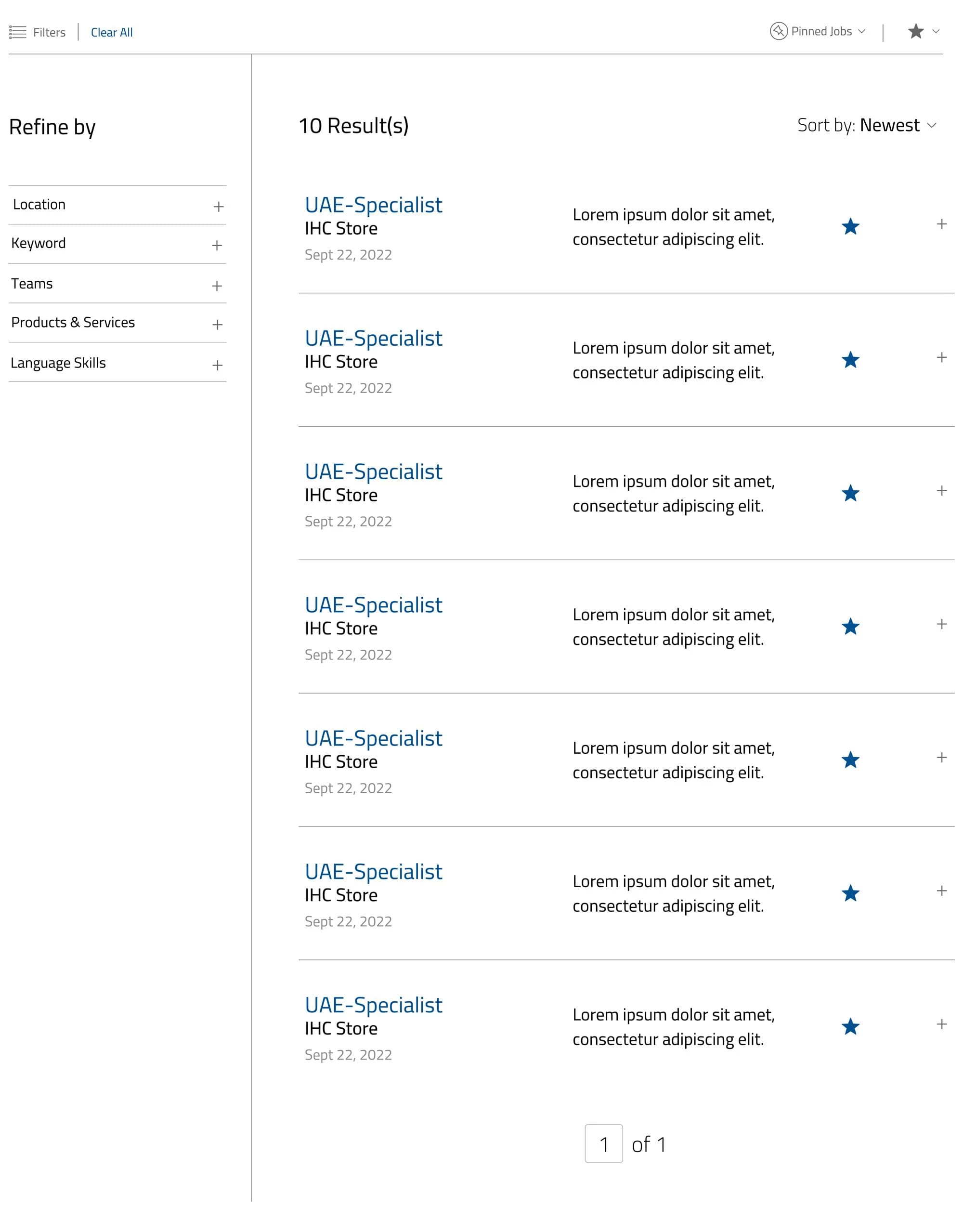This screenshot has width=963, height=1232.
Task: Click the page number input box
Action: 604,1143
